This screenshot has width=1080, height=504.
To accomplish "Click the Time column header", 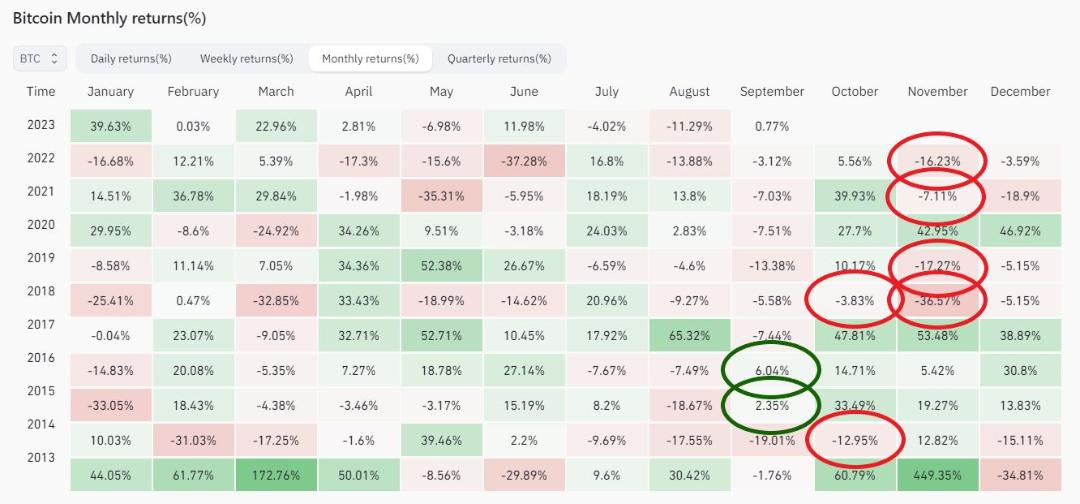I will (x=41, y=91).
